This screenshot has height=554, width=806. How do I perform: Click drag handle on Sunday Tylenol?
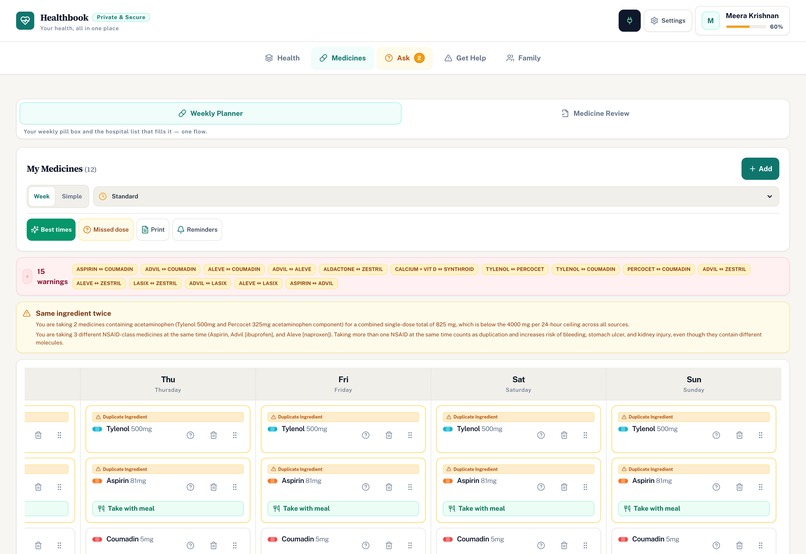(x=760, y=435)
